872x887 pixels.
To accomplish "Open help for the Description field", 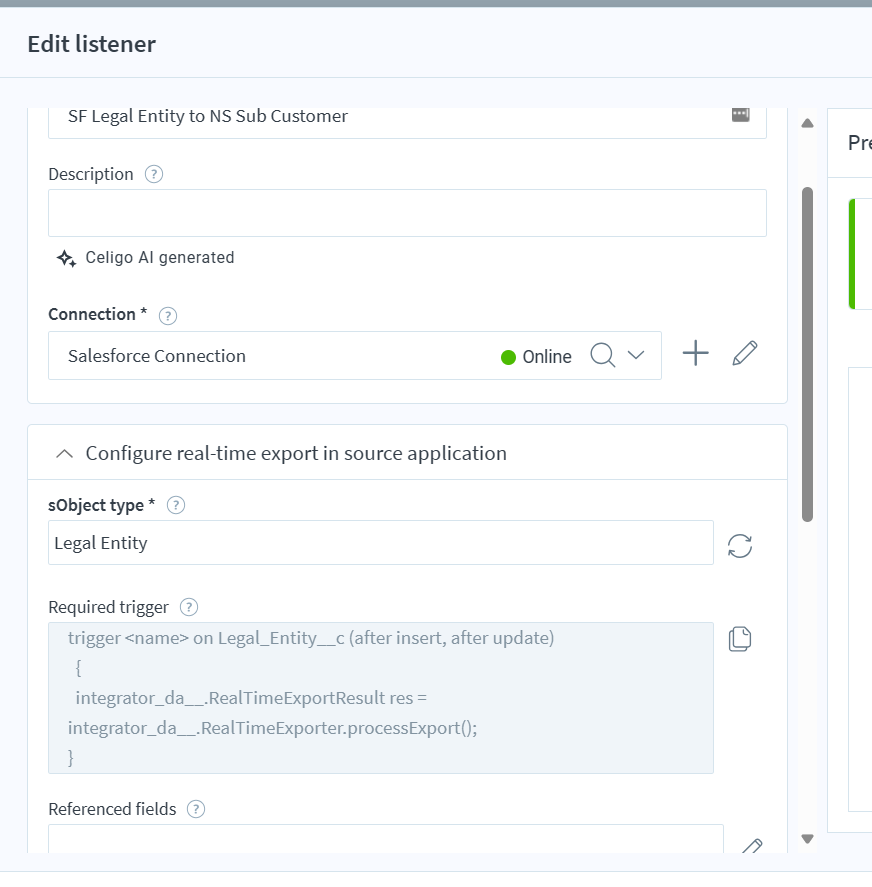I will pyautogui.click(x=153, y=174).
